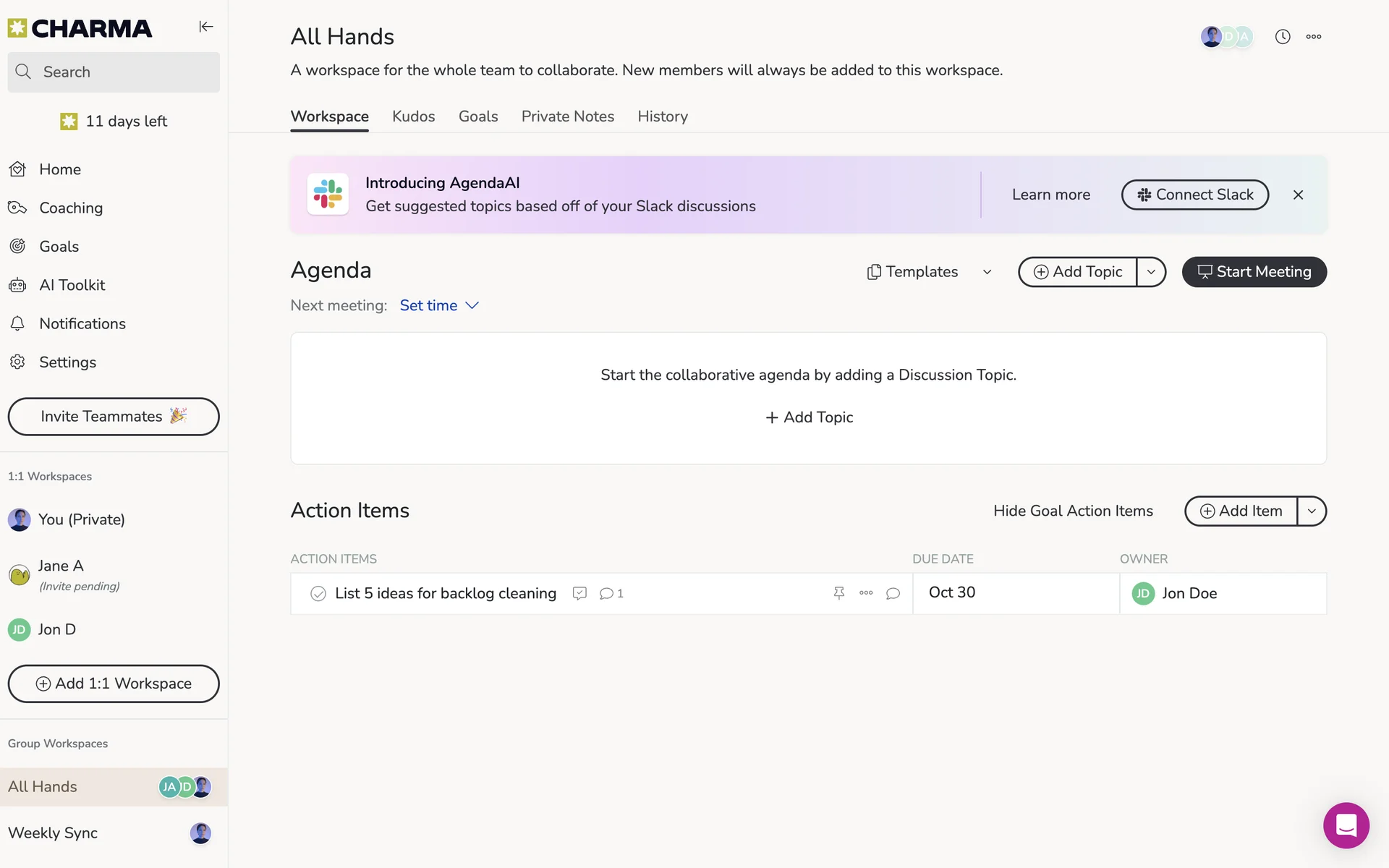
Task: Collapse the sidebar with the arrow icon
Action: (206, 27)
